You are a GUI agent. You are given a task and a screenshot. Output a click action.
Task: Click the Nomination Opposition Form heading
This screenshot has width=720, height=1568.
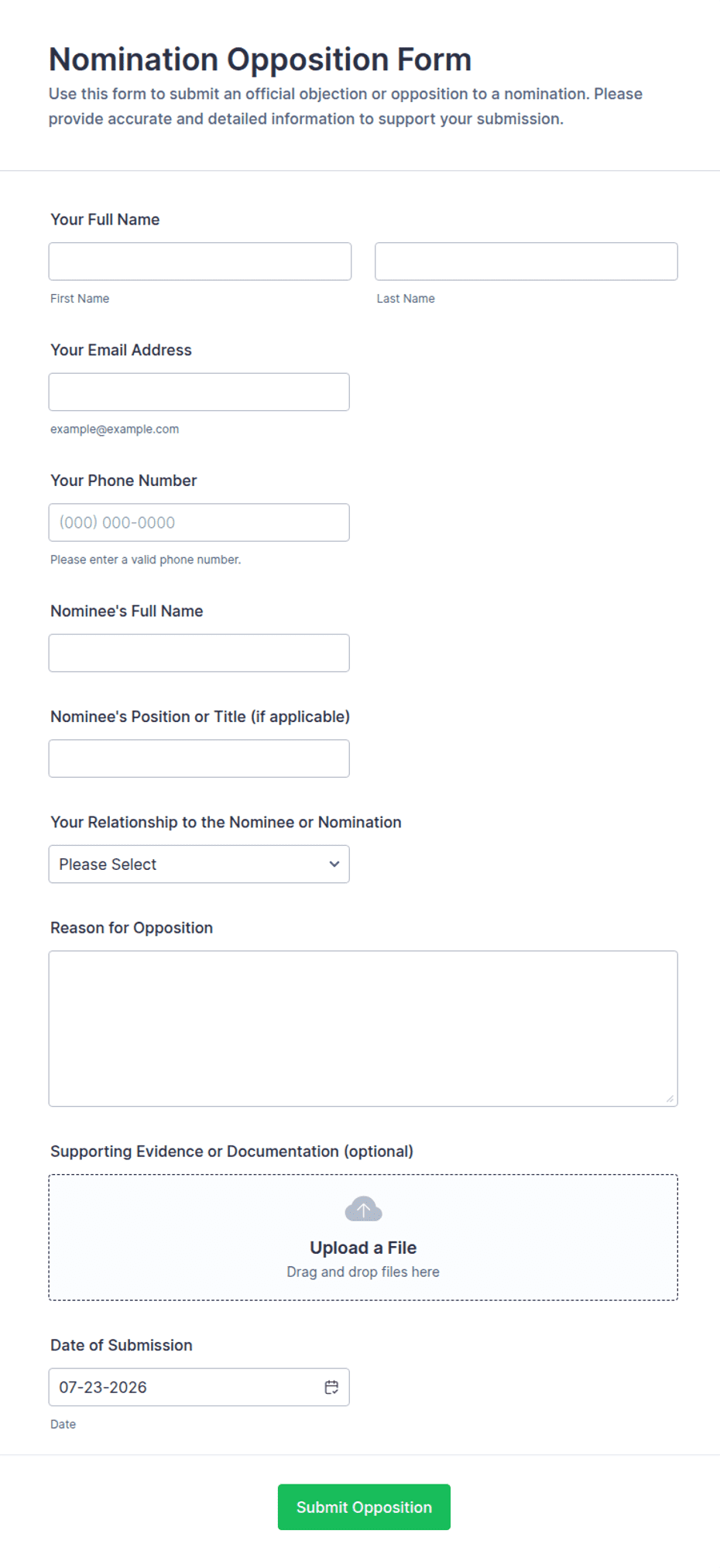tap(260, 60)
